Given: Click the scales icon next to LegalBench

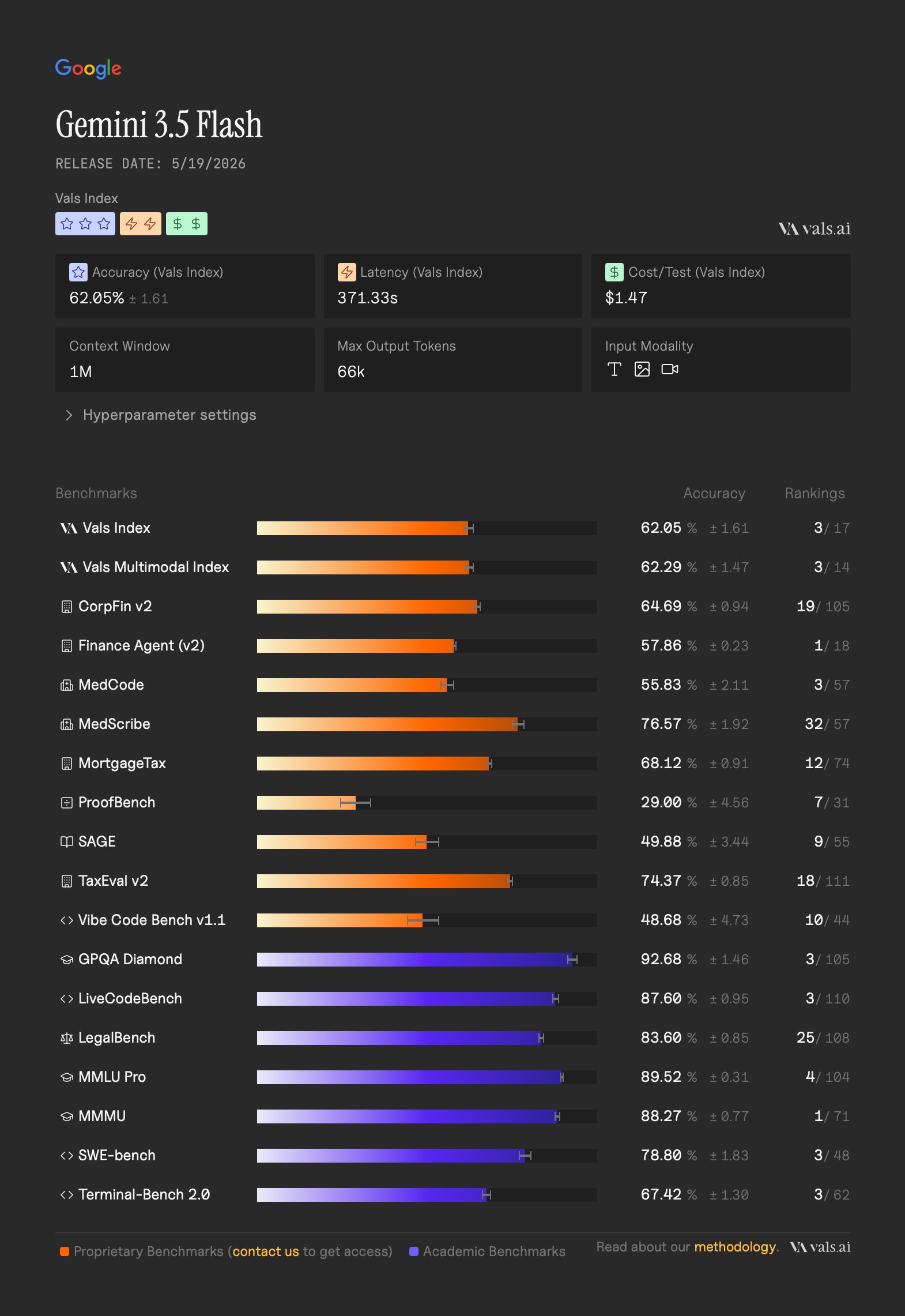Looking at the screenshot, I should pyautogui.click(x=67, y=1038).
